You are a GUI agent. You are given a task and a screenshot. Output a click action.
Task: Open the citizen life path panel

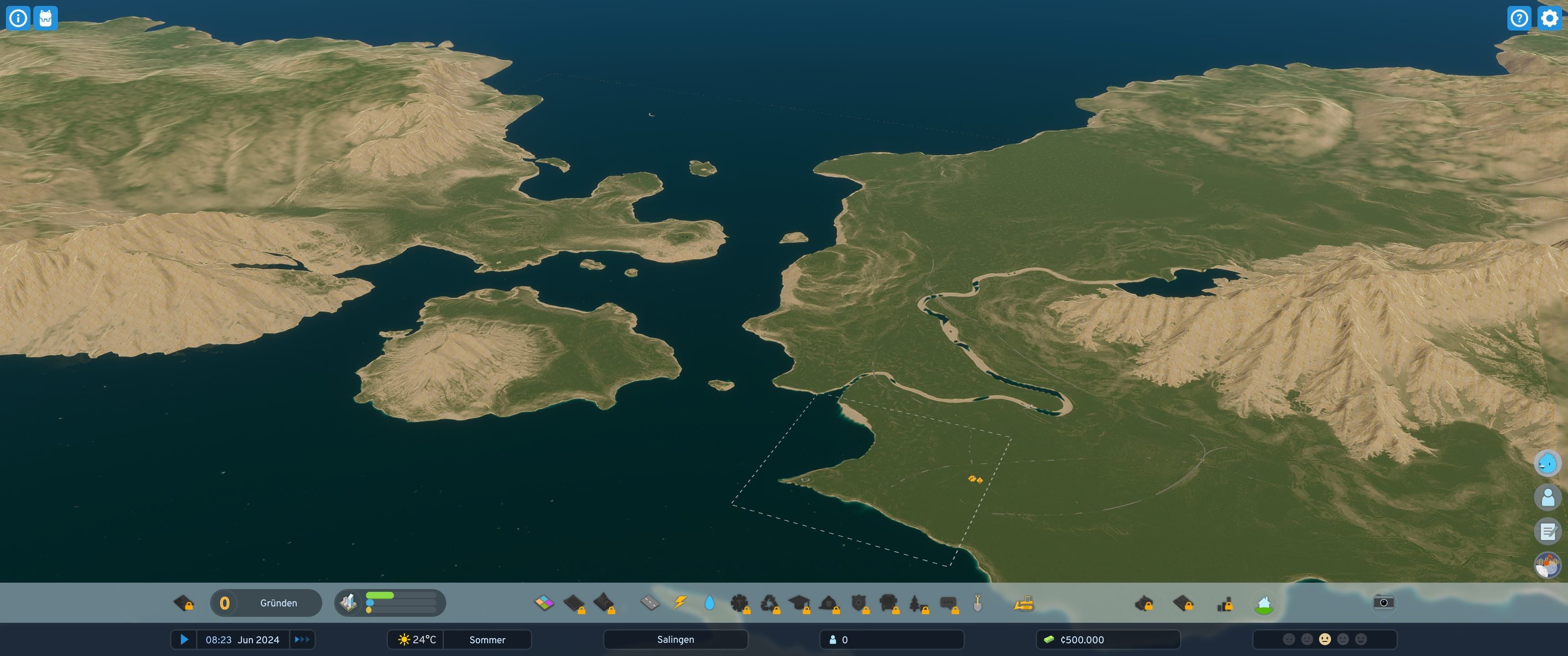1547,497
